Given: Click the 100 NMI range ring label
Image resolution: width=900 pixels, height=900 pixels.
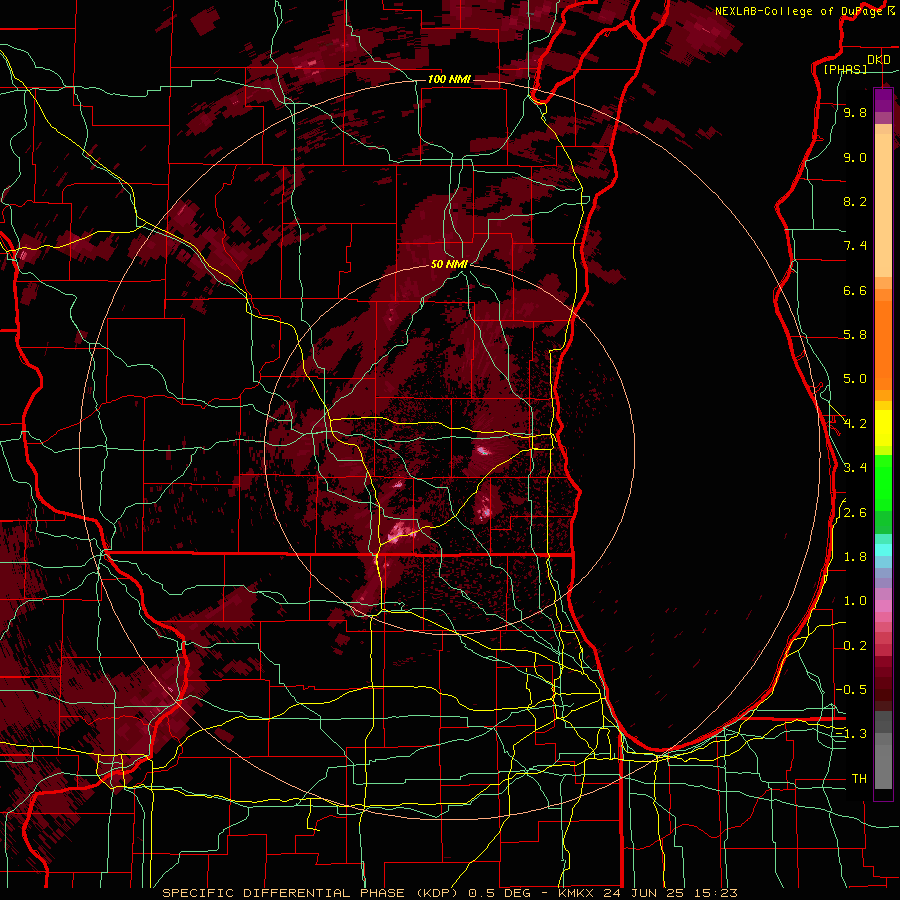Looking at the screenshot, I should click(x=449, y=79).
